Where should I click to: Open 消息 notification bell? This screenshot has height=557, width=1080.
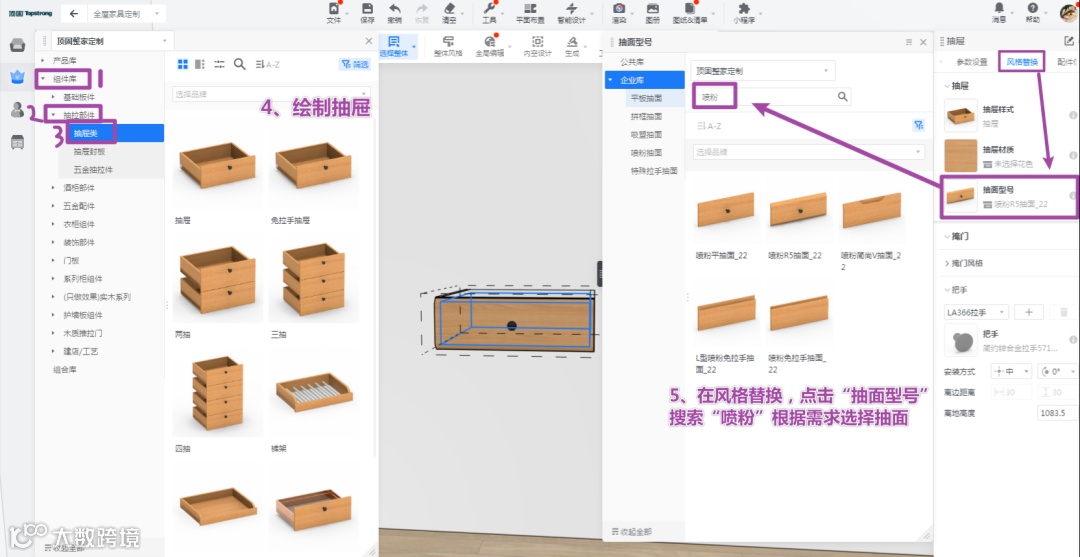(999, 8)
